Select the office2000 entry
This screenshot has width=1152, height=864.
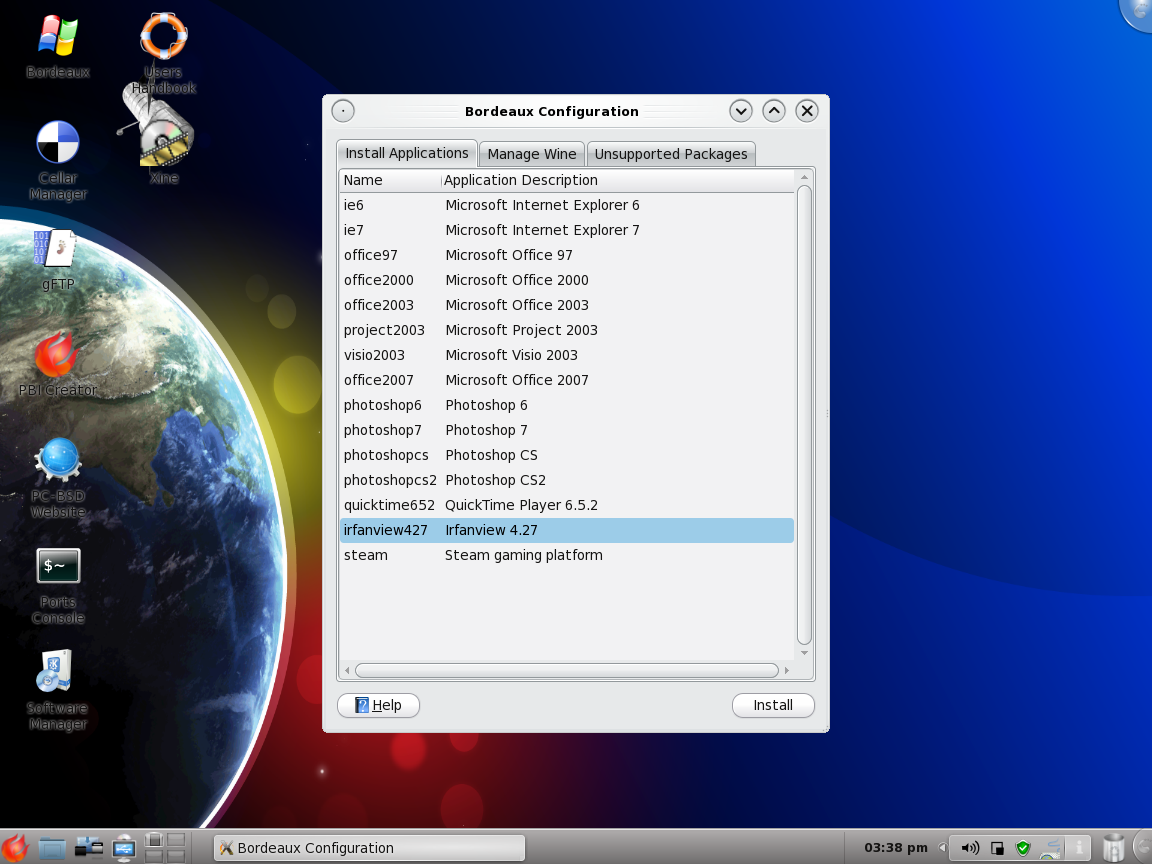click(x=566, y=280)
